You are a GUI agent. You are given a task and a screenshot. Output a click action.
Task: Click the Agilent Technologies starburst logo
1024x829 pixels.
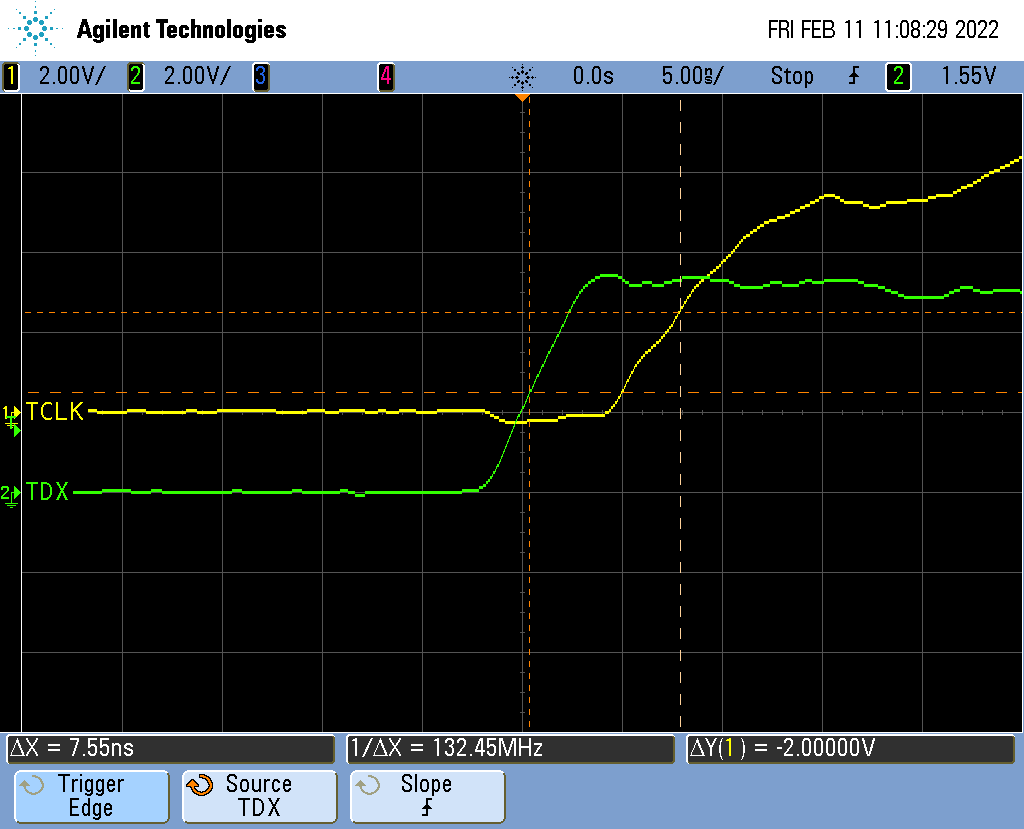point(37,28)
